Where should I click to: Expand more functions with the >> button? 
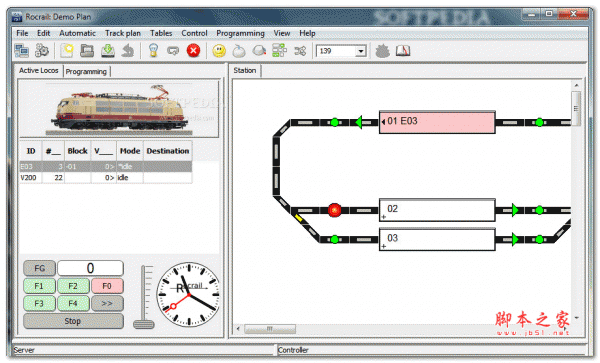(x=107, y=303)
